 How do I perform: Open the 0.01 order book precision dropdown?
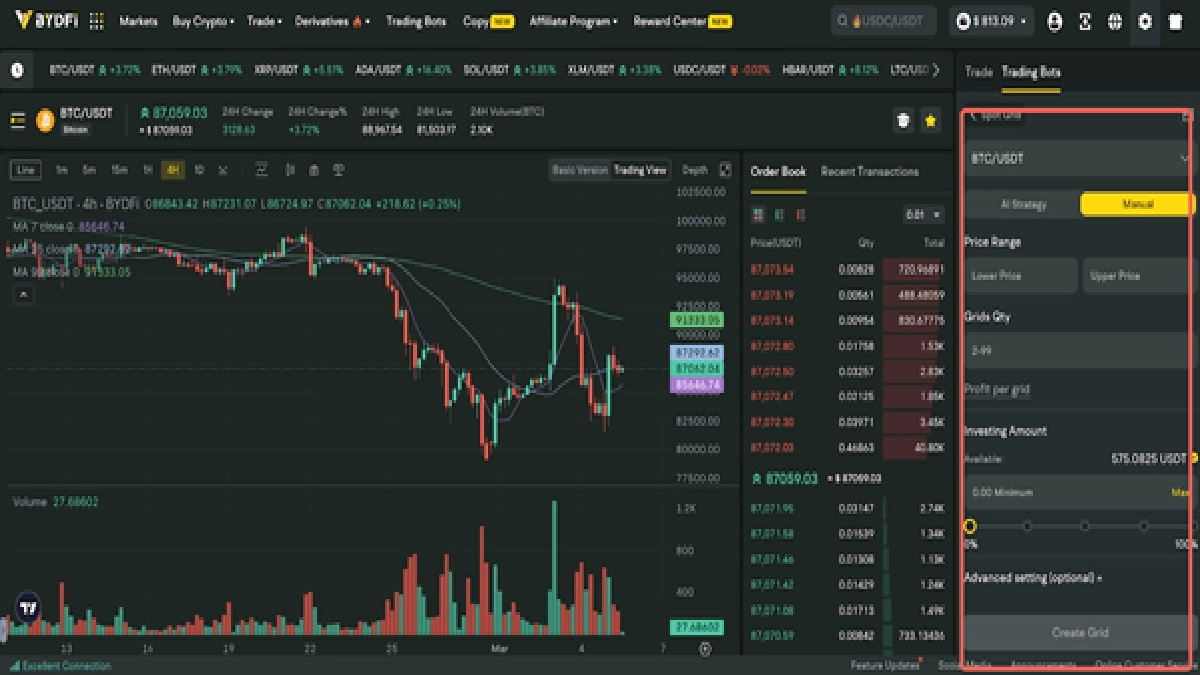pyautogui.click(x=922, y=214)
